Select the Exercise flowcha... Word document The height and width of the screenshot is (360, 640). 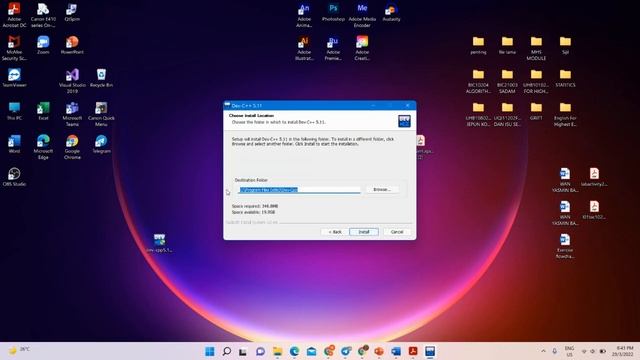[x=565, y=246]
